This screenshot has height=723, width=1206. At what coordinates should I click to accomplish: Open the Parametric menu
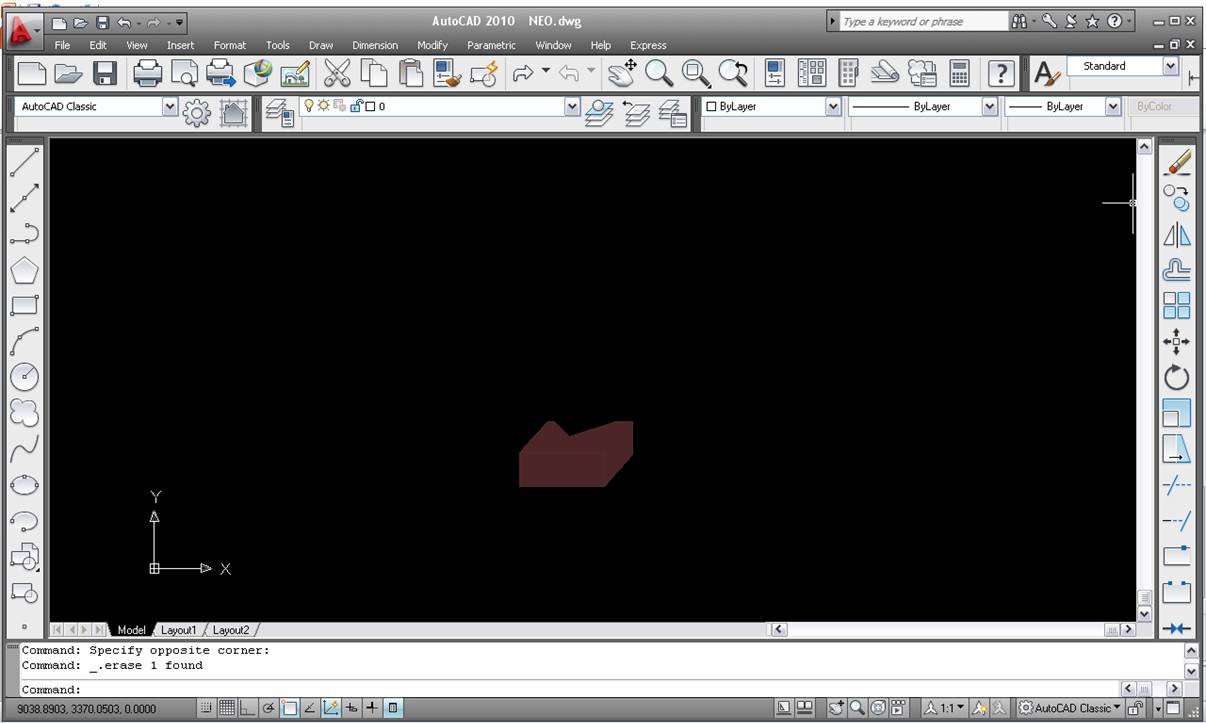492,45
